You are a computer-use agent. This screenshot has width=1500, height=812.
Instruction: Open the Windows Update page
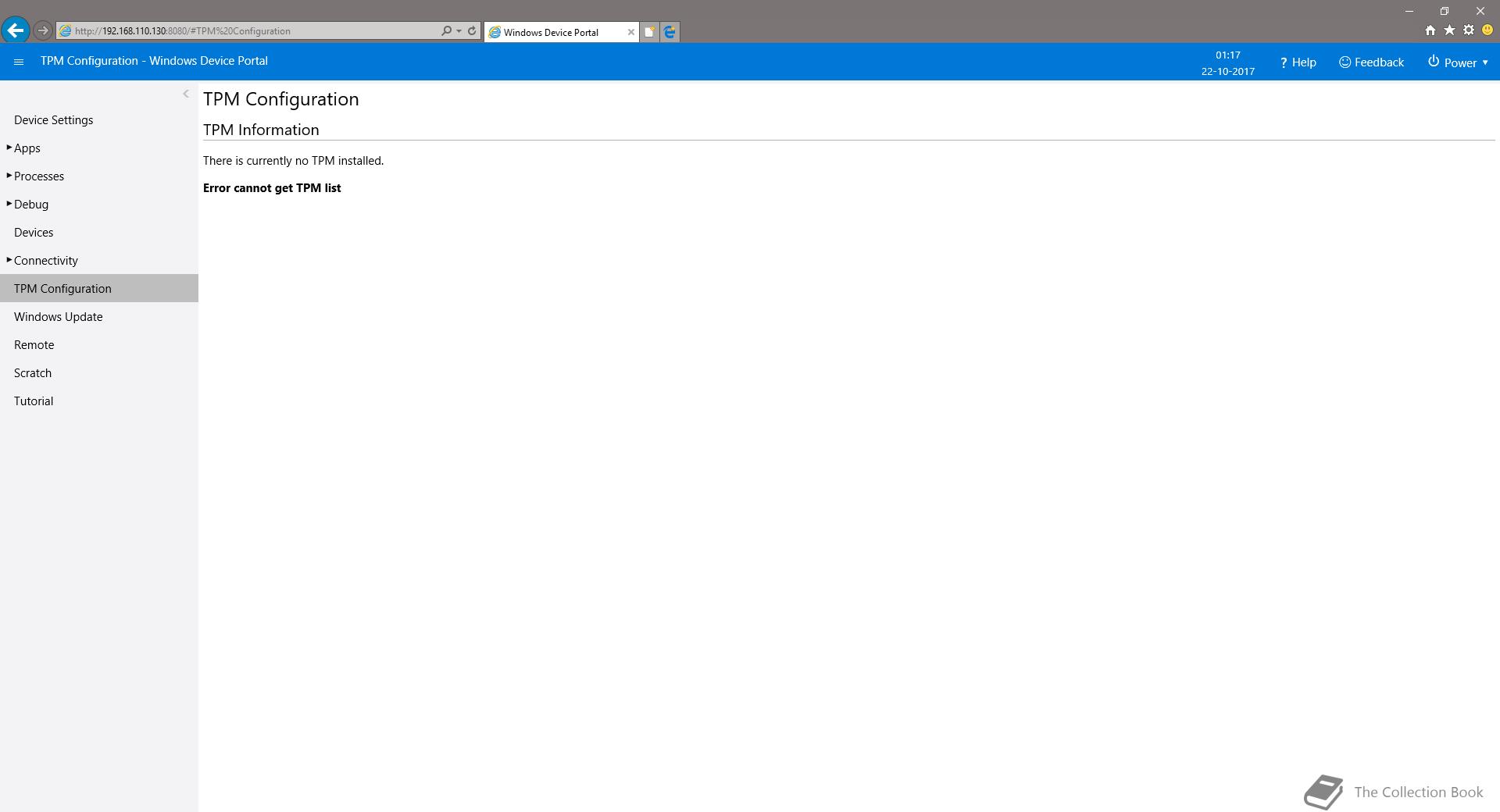tap(58, 316)
